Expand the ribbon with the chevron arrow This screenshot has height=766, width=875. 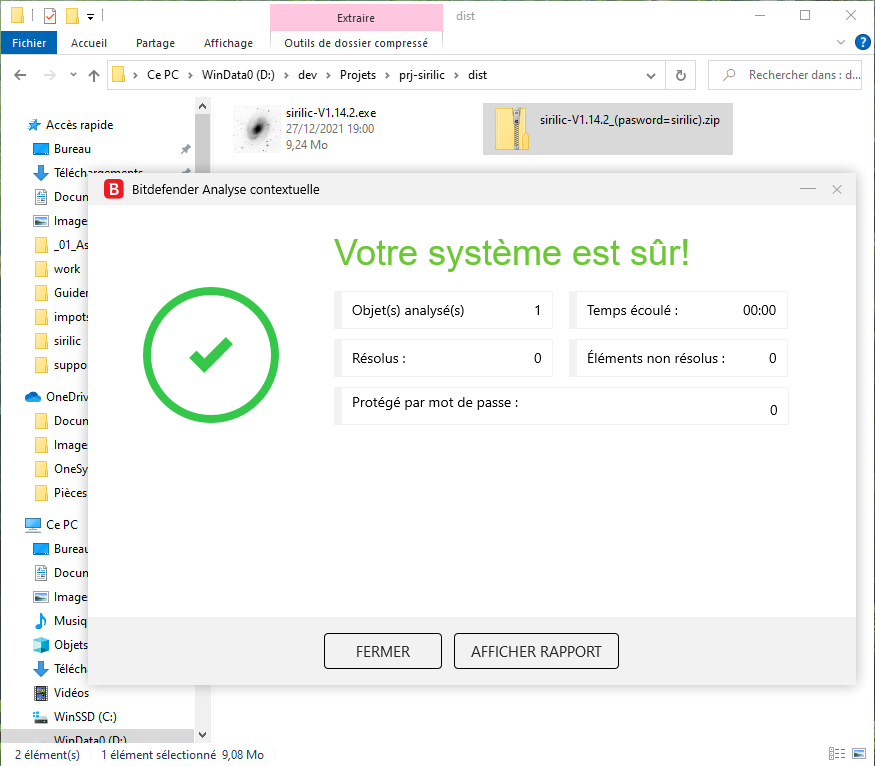click(x=841, y=42)
